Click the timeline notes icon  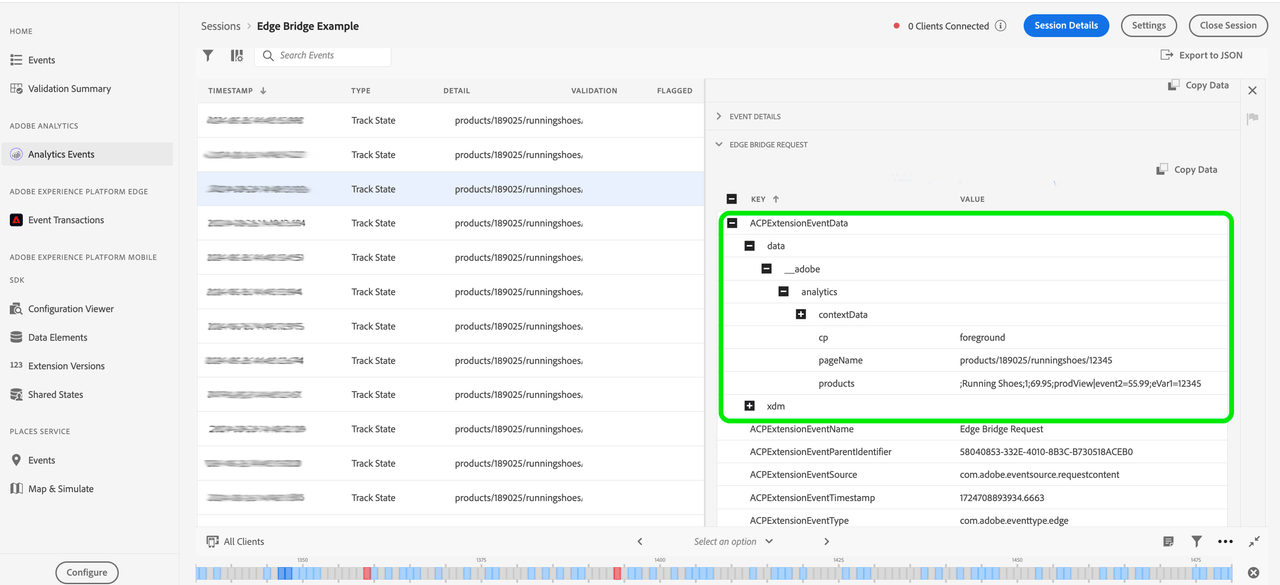(x=1168, y=542)
